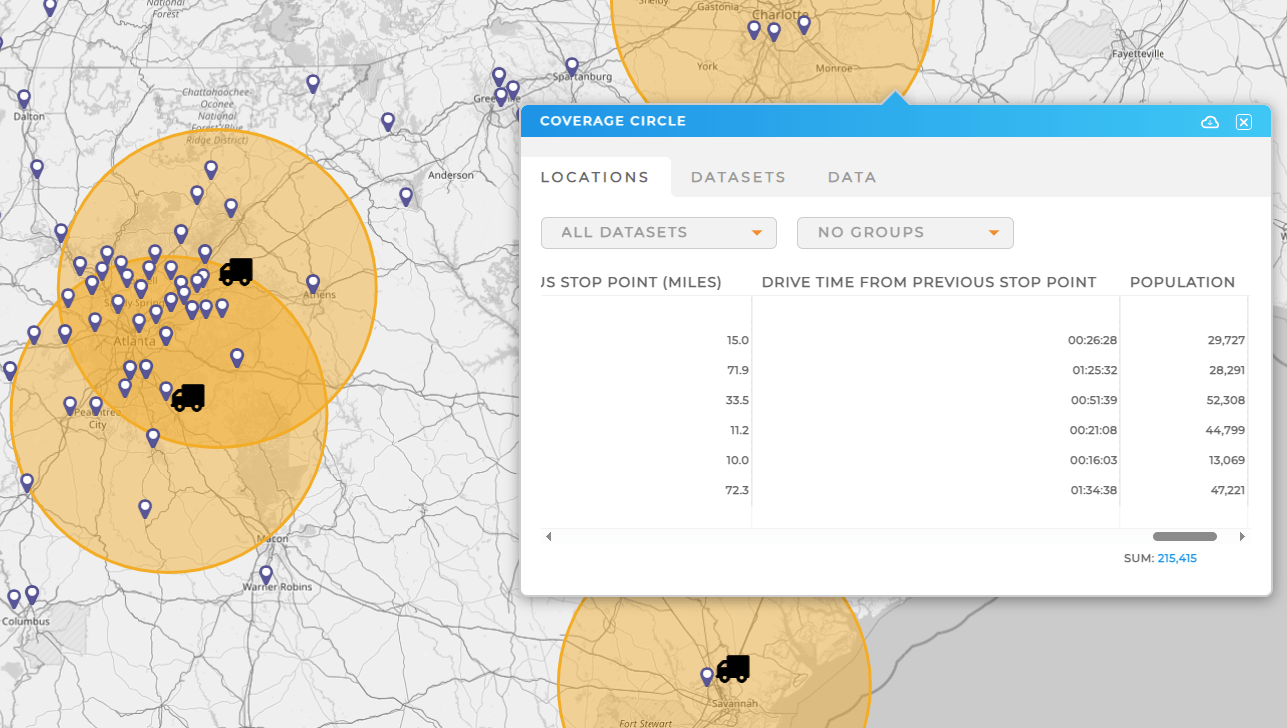Click the truck icon in the northern Atlanta circle

click(x=236, y=271)
